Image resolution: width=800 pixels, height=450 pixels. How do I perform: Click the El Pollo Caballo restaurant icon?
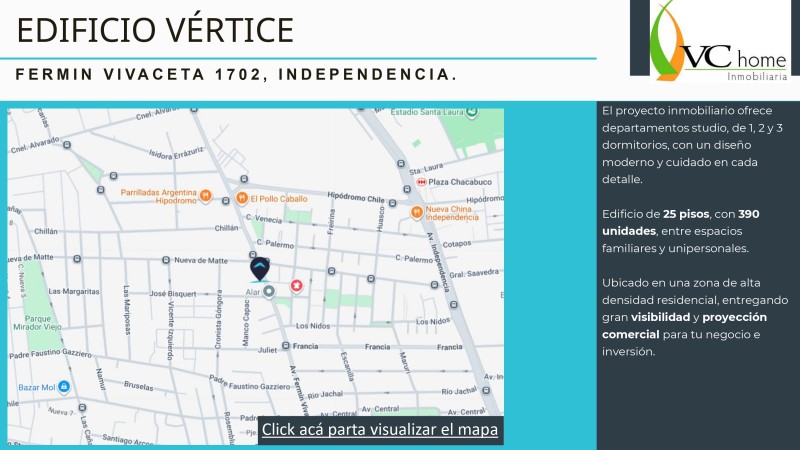pyautogui.click(x=242, y=198)
